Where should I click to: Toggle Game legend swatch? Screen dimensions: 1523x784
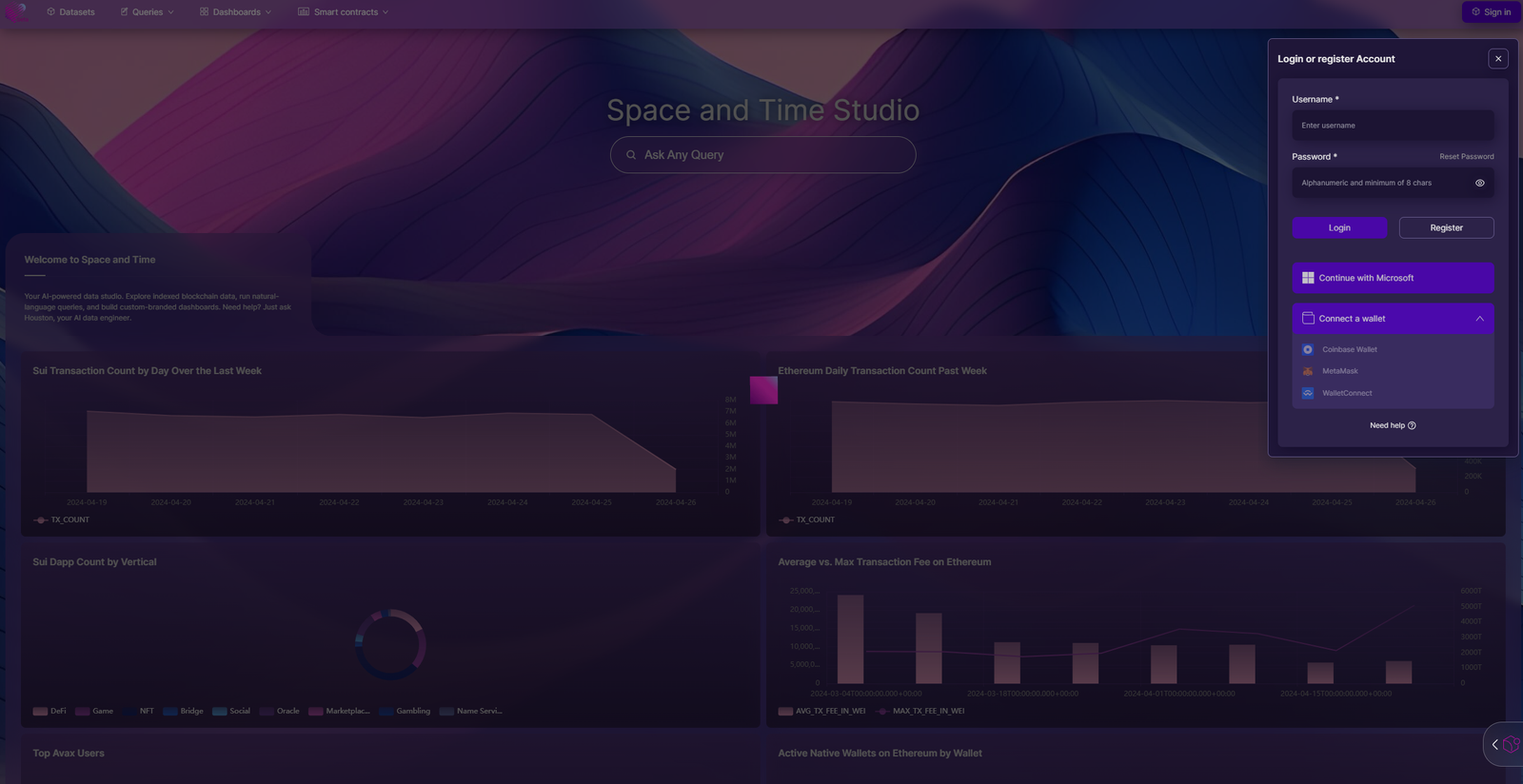[83, 712]
